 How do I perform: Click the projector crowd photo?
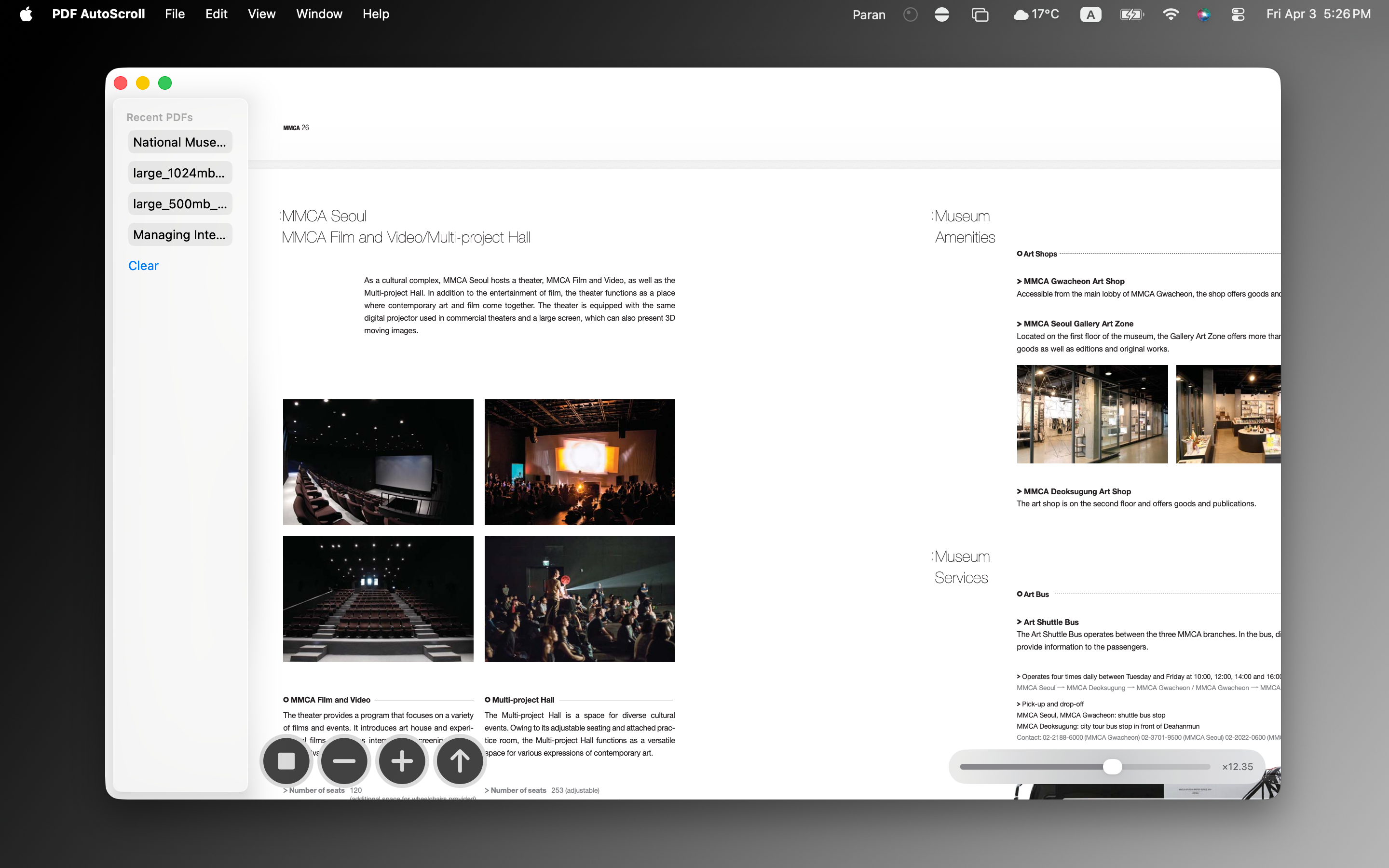[580, 599]
